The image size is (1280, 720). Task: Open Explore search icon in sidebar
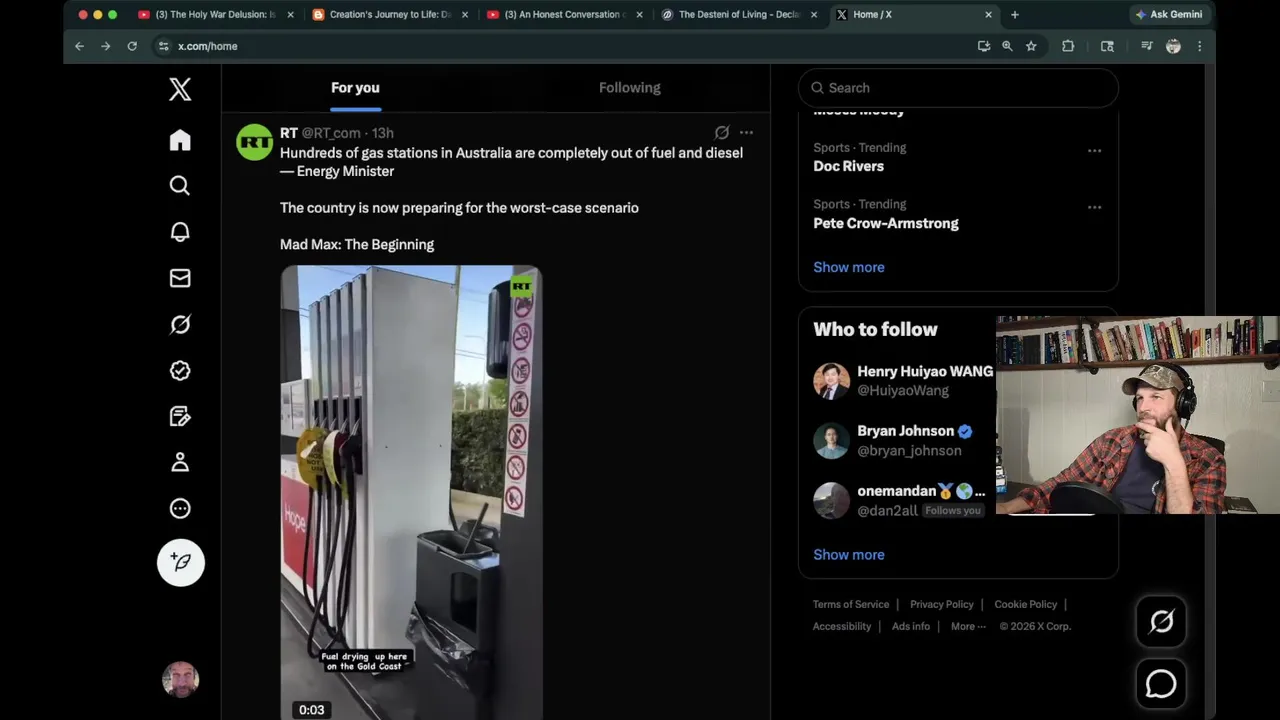180,186
